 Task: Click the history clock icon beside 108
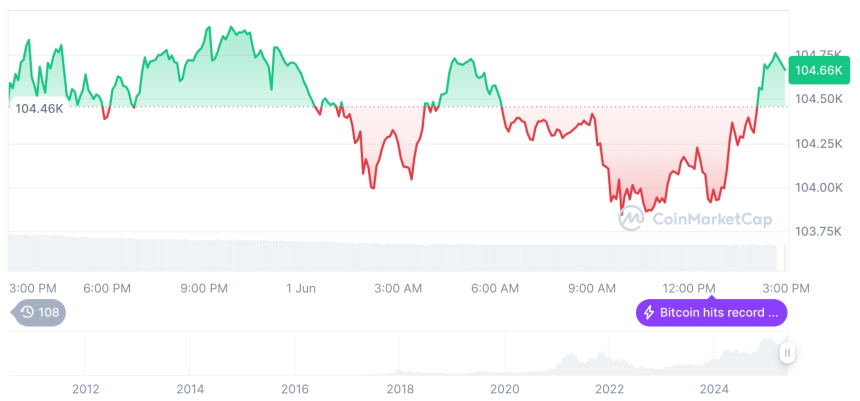point(27,312)
